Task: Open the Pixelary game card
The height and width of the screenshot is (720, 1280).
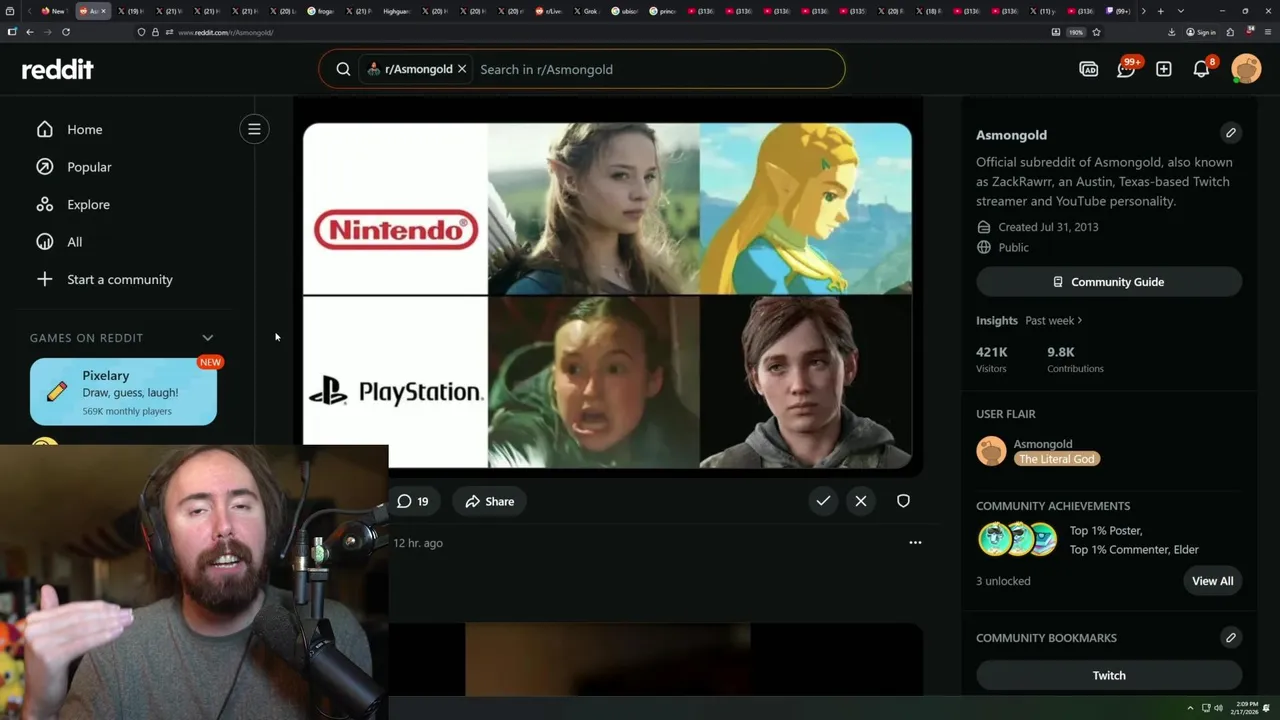Action: (123, 392)
